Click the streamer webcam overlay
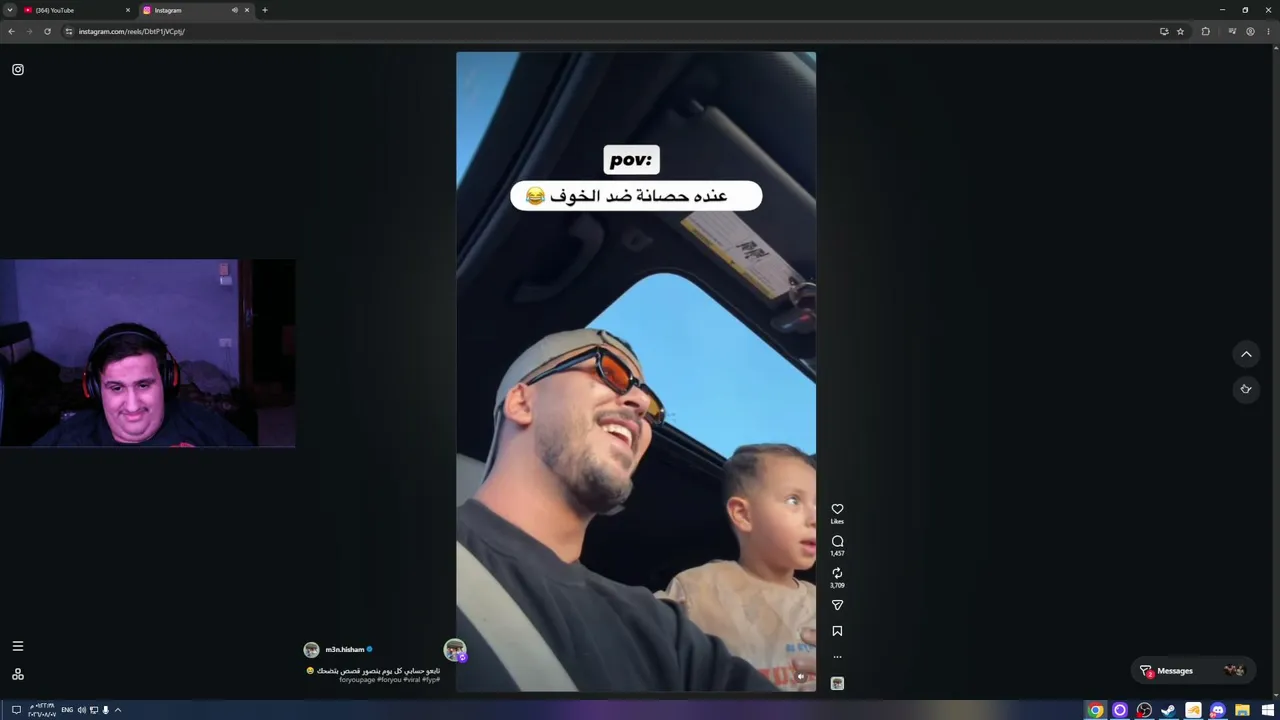Viewport: 1280px width, 720px height. click(148, 353)
